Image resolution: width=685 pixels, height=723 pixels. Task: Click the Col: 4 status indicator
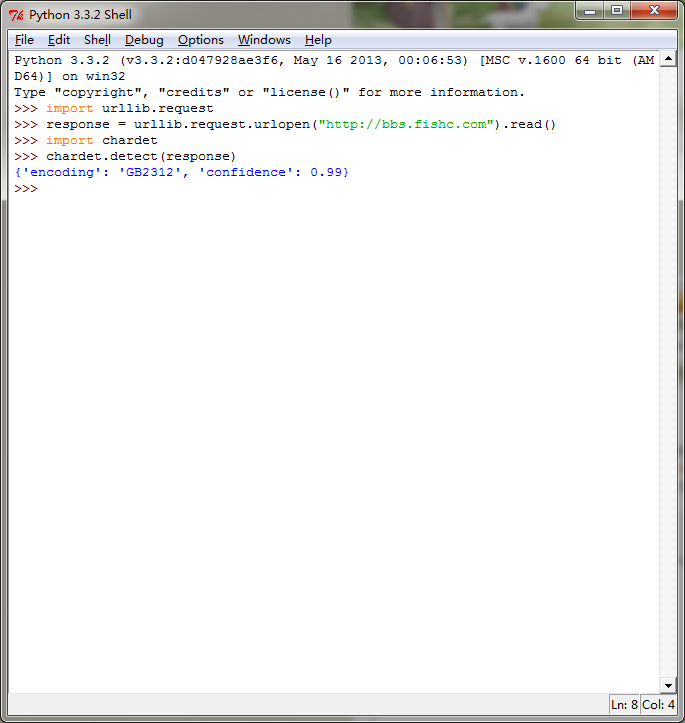click(658, 705)
